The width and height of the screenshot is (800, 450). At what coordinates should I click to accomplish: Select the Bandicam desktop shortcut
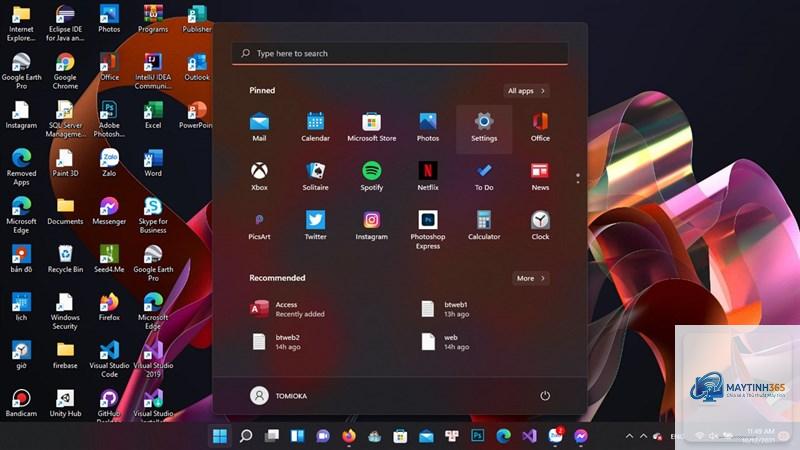click(21, 403)
